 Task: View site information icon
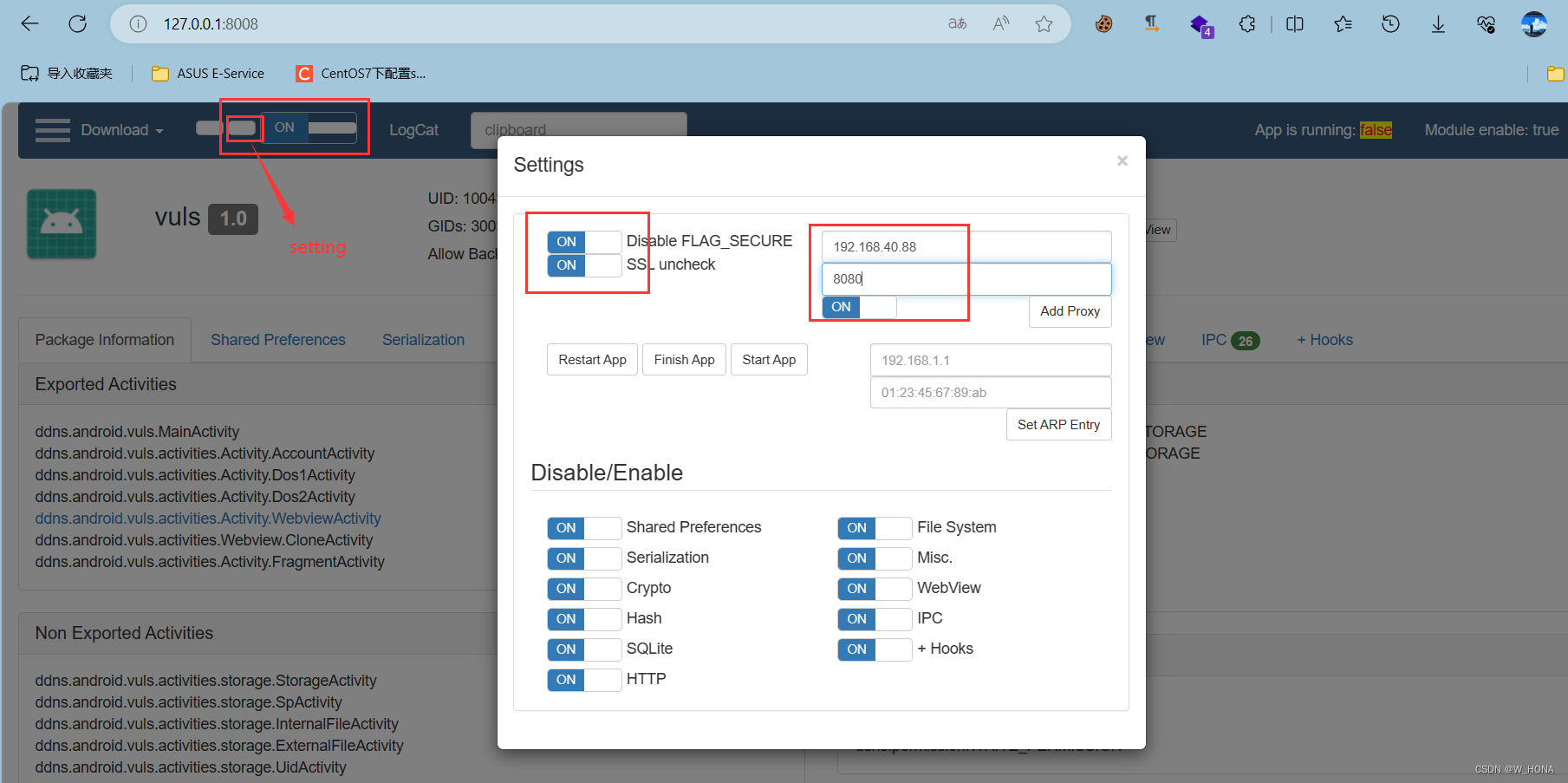coord(138,24)
